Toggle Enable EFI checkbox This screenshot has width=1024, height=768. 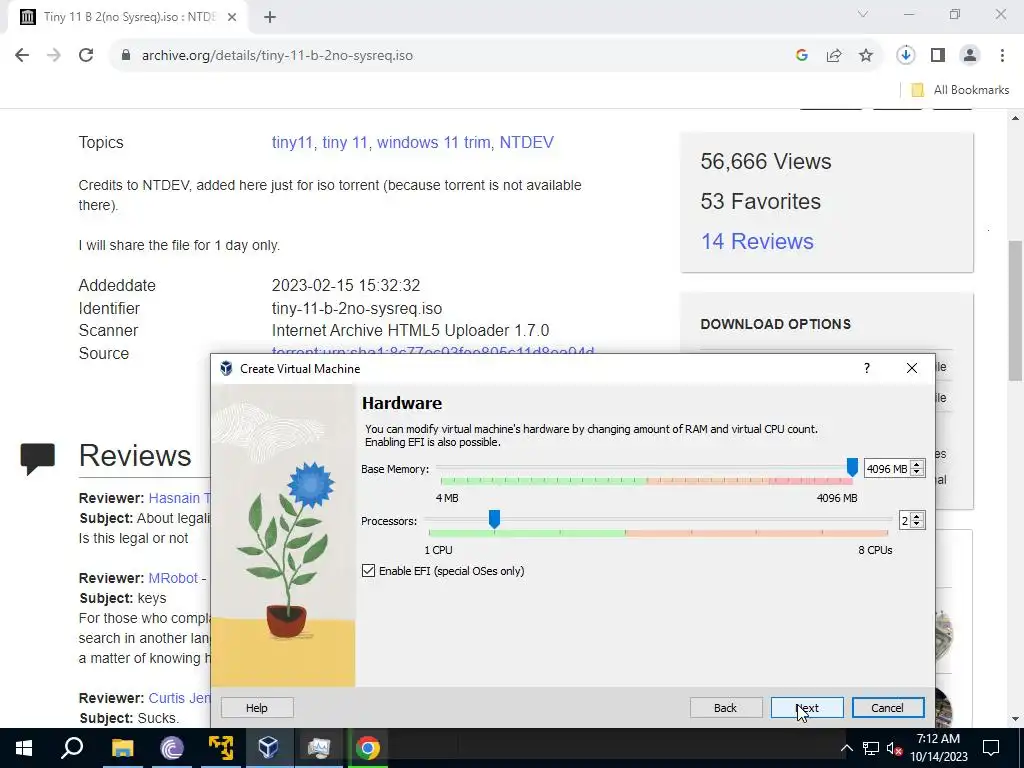368,571
